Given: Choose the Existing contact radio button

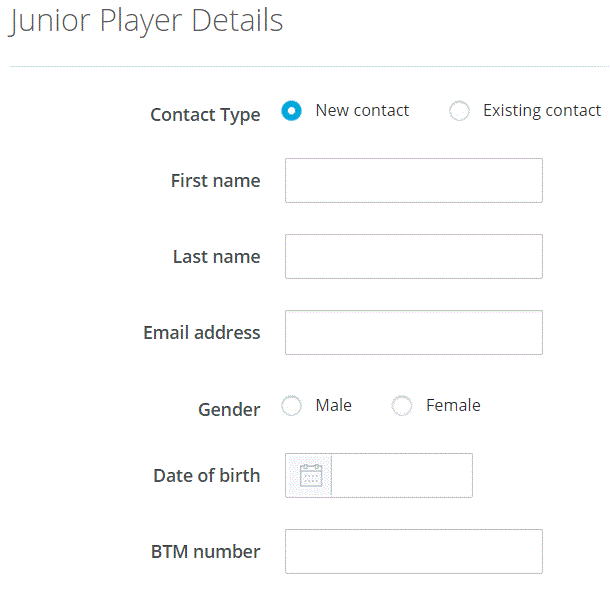Looking at the screenshot, I should [x=459, y=111].
